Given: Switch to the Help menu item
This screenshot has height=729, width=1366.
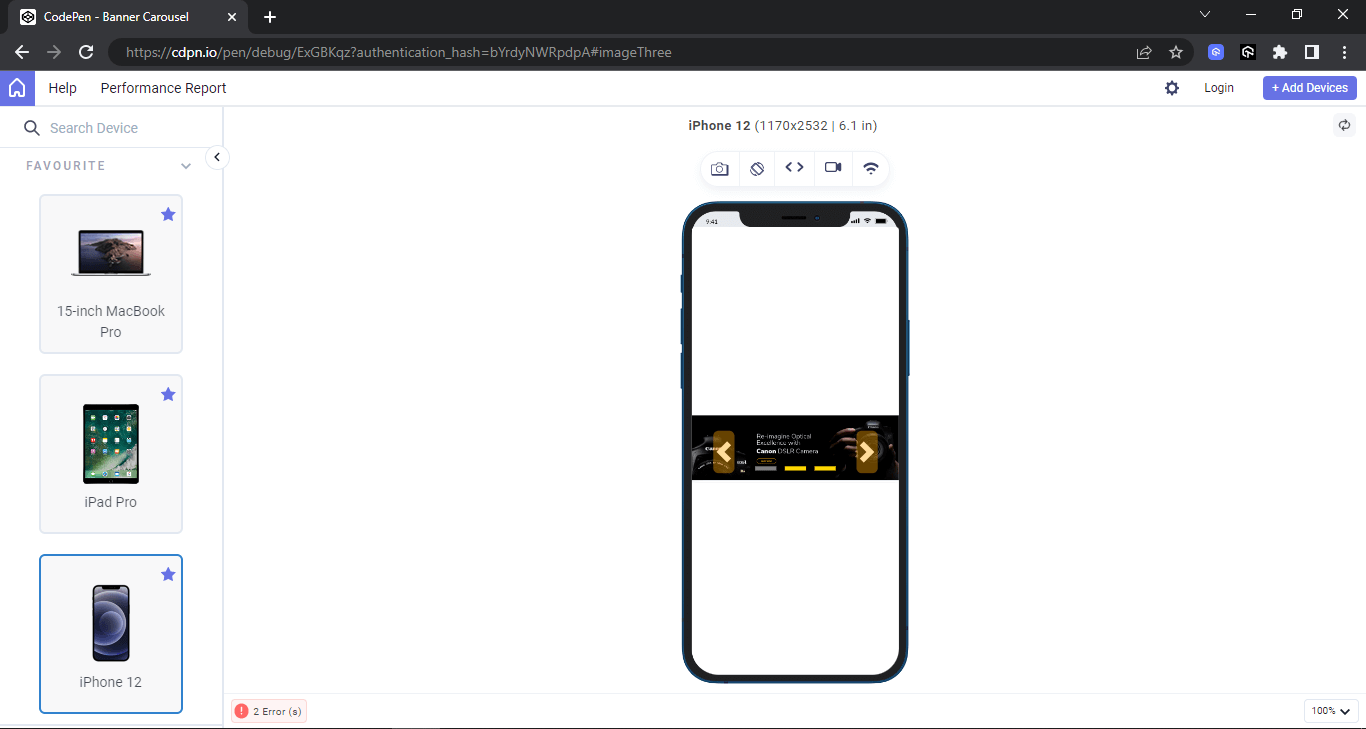Looking at the screenshot, I should pos(62,88).
